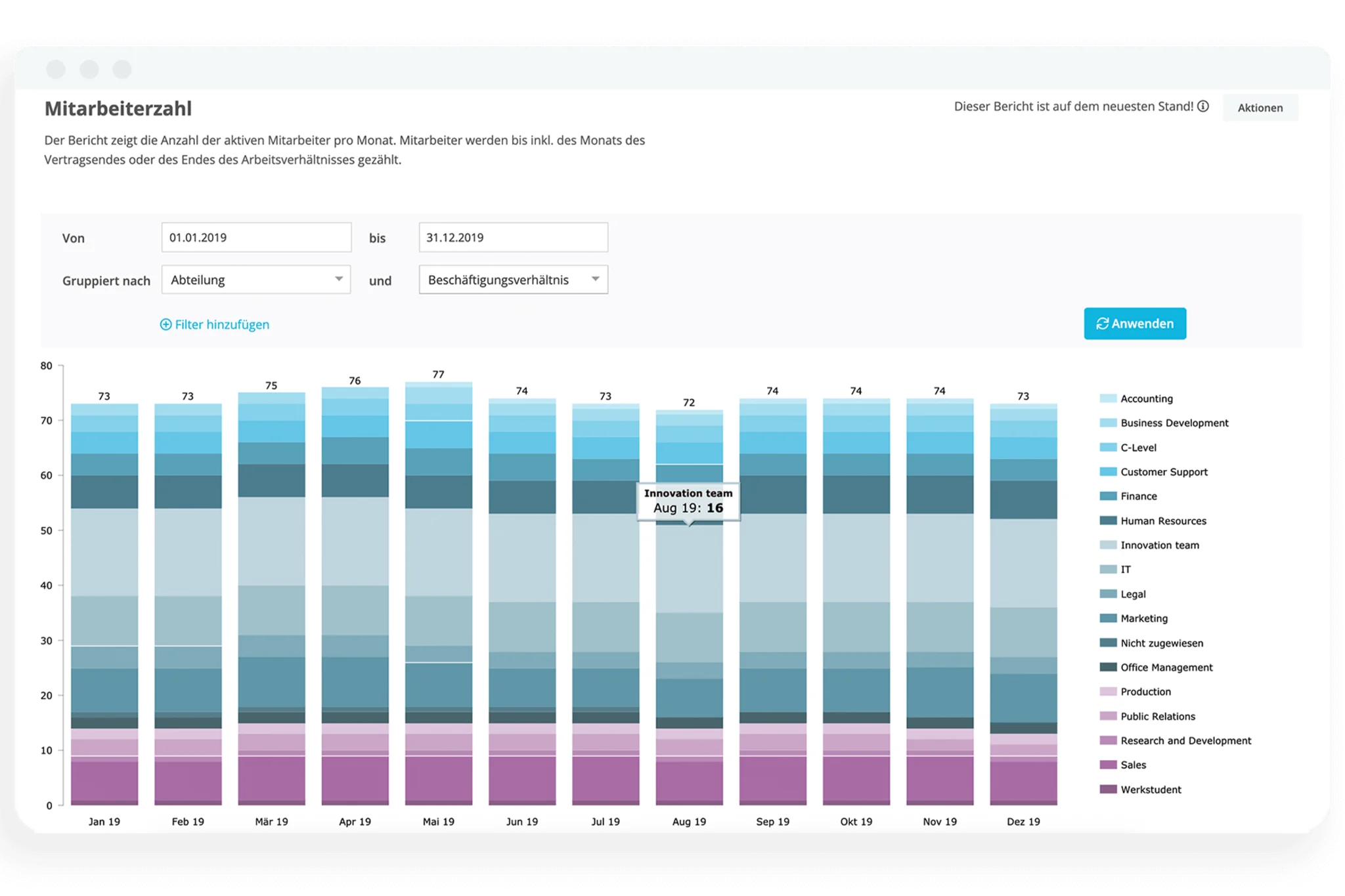Click the Aktionen button menu icon
1345x896 pixels.
point(1260,108)
